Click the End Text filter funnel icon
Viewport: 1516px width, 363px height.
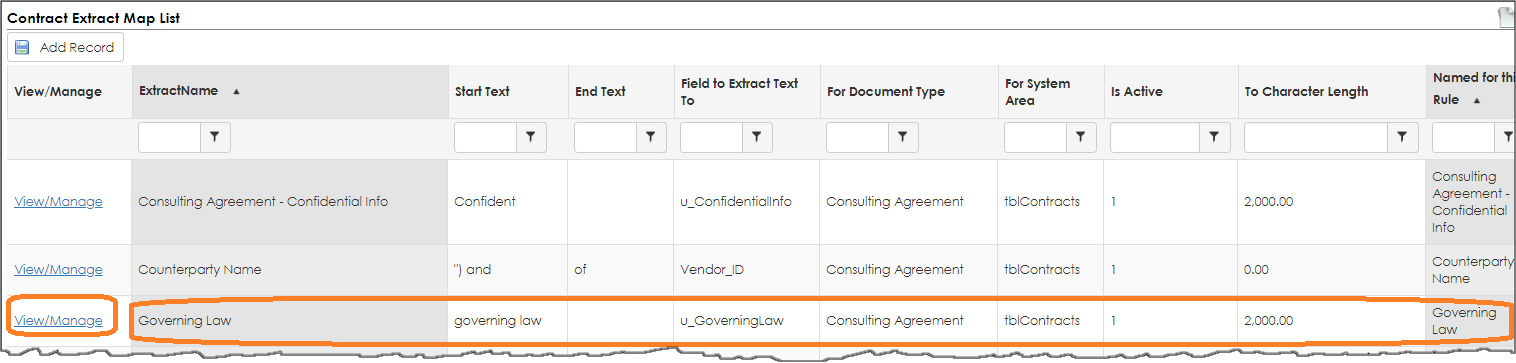pyautogui.click(x=651, y=138)
